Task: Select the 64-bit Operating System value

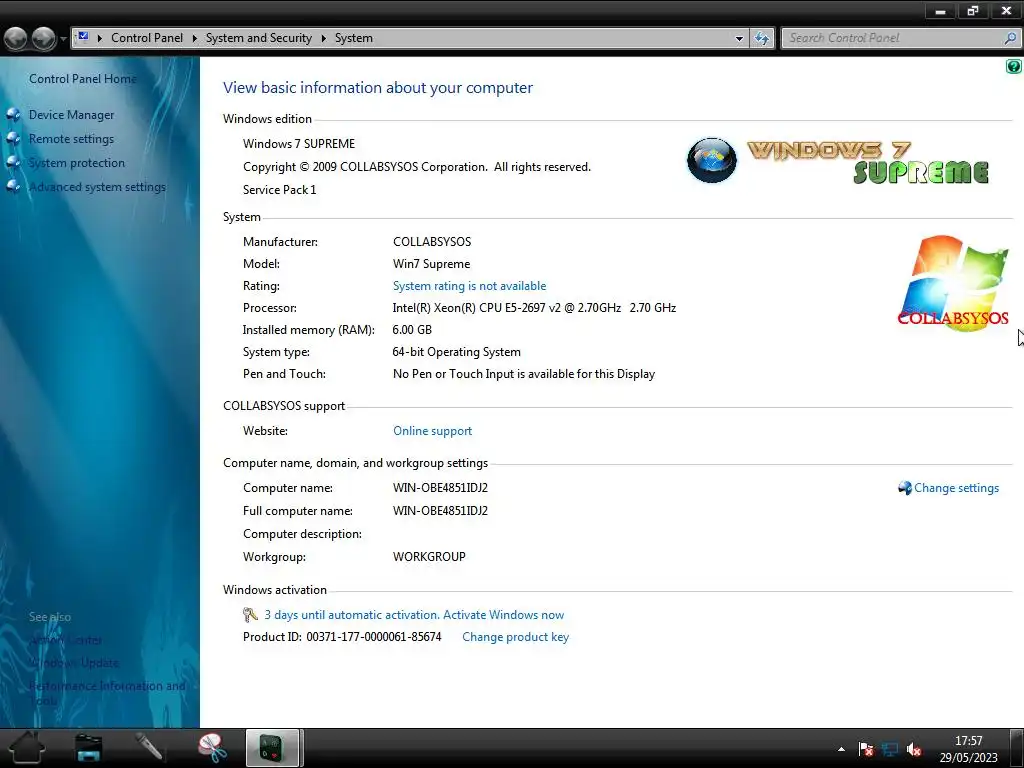Action: pyautogui.click(x=456, y=352)
